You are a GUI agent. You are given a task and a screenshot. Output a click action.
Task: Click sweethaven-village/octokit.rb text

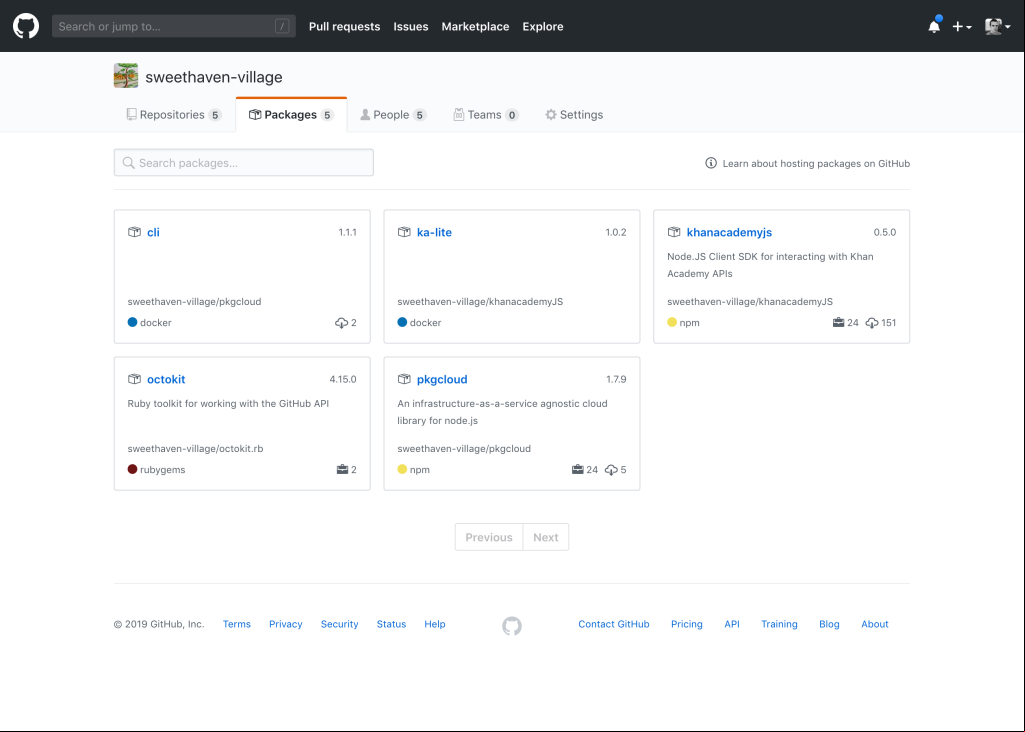195,449
